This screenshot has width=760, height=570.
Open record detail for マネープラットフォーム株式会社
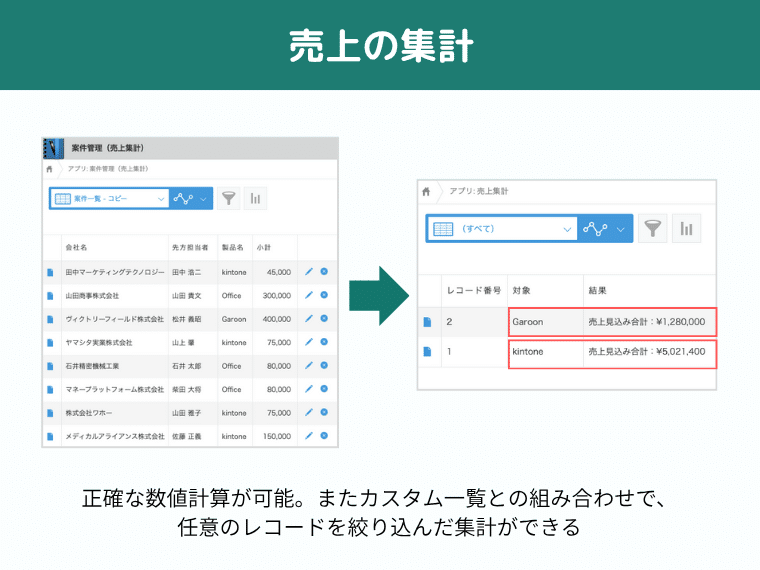pos(50,390)
